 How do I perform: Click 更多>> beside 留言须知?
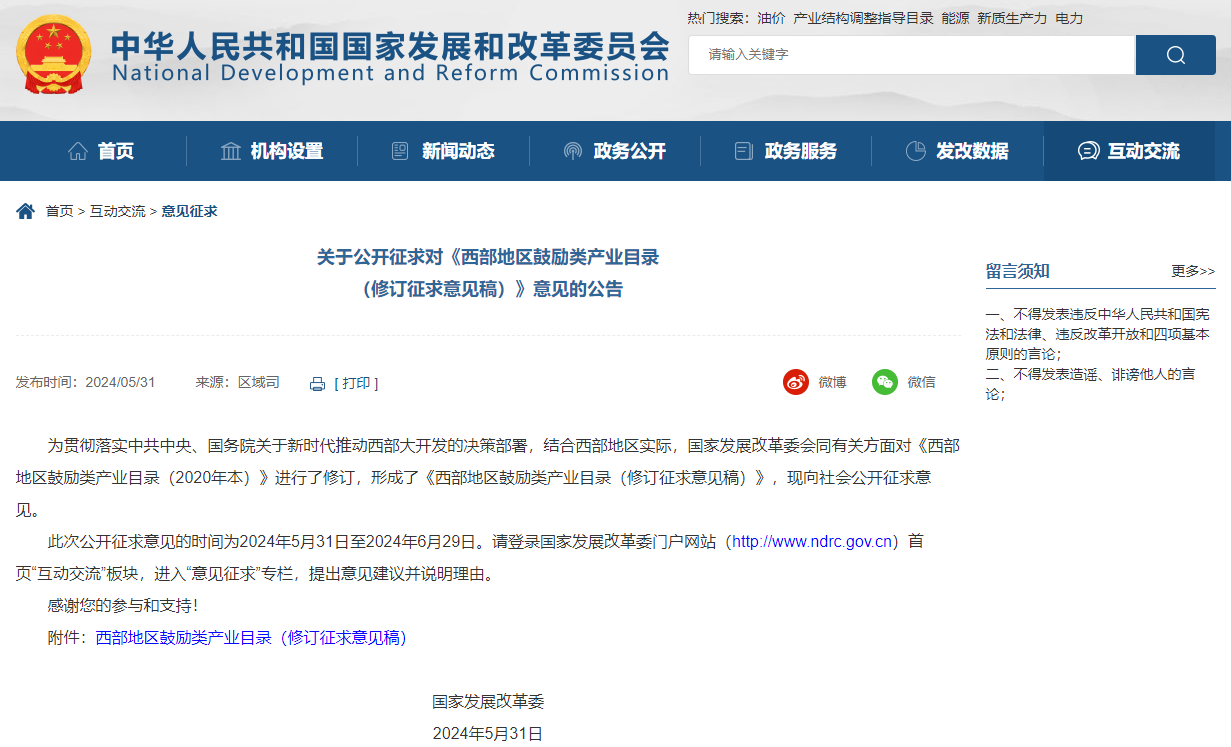(1193, 271)
